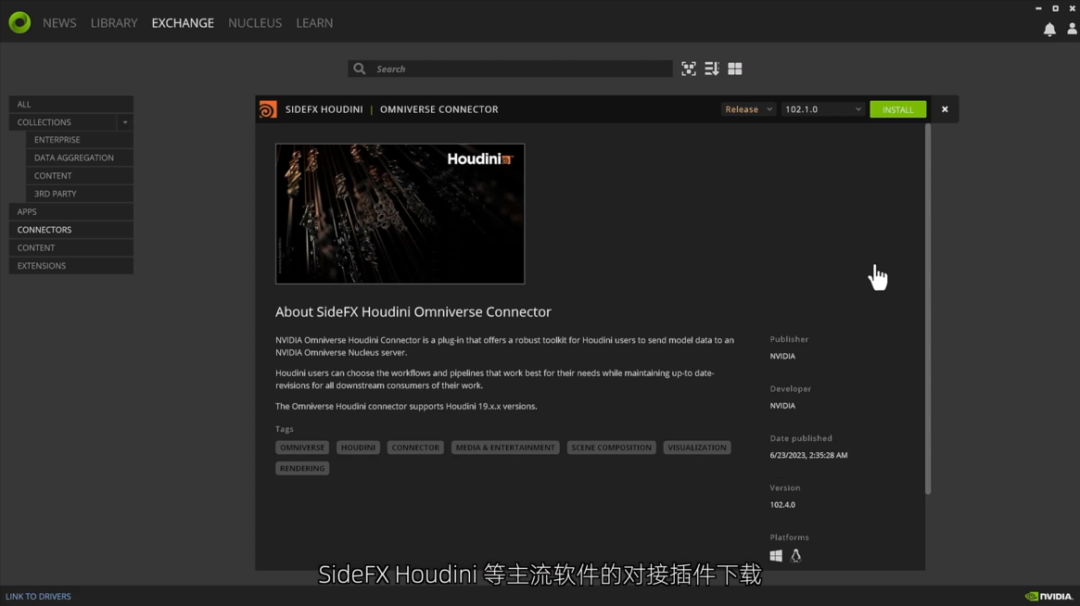Open the 102.1.0 version dropdown
Screen dimensions: 1080x606
click(822, 109)
